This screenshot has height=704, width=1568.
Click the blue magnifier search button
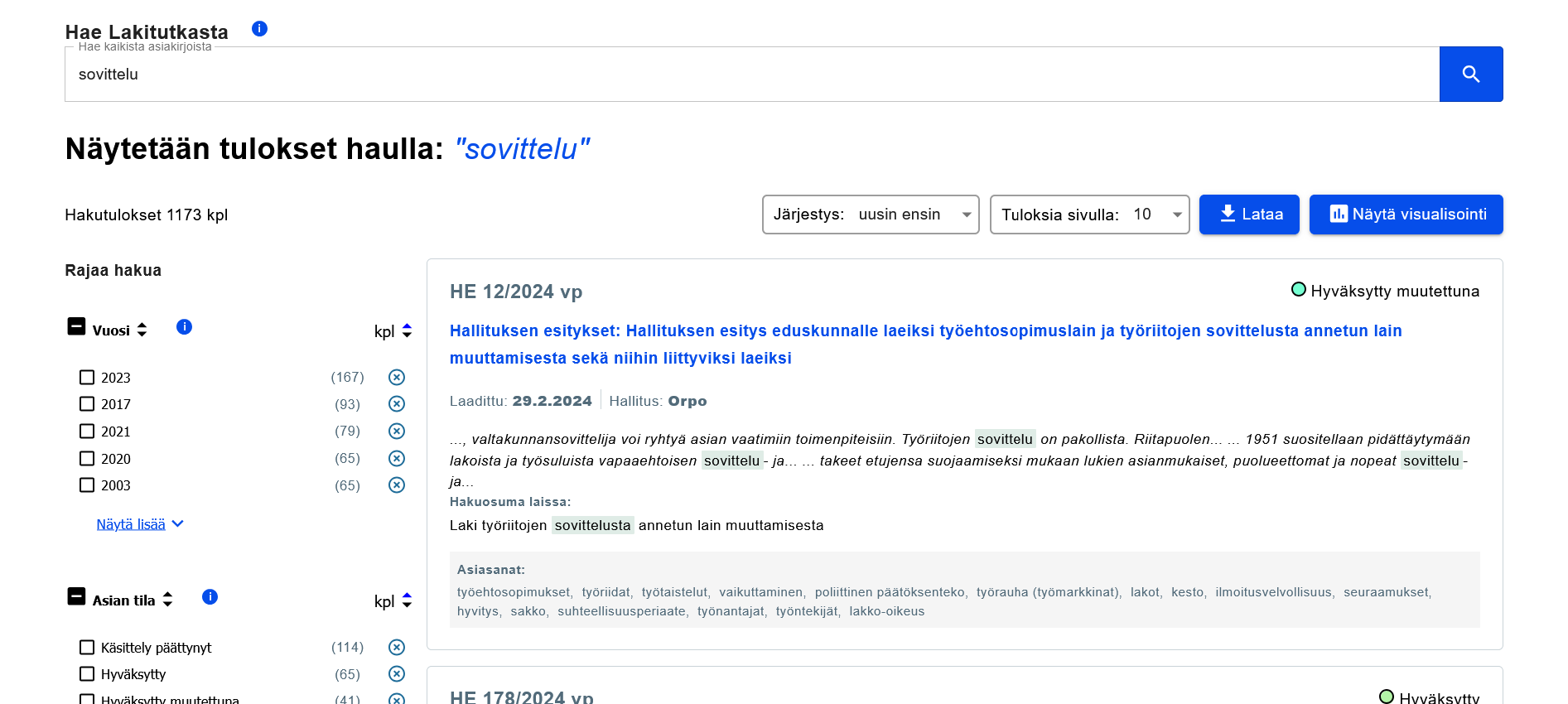1470,75
